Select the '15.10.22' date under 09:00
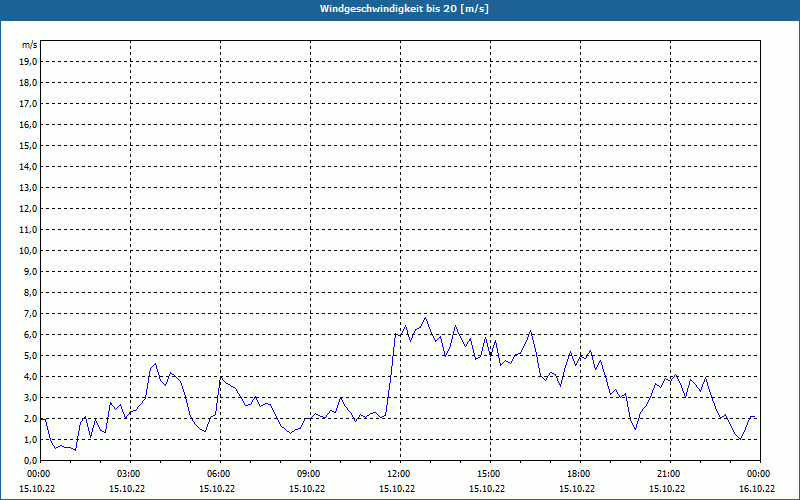The image size is (800, 500). click(x=307, y=488)
